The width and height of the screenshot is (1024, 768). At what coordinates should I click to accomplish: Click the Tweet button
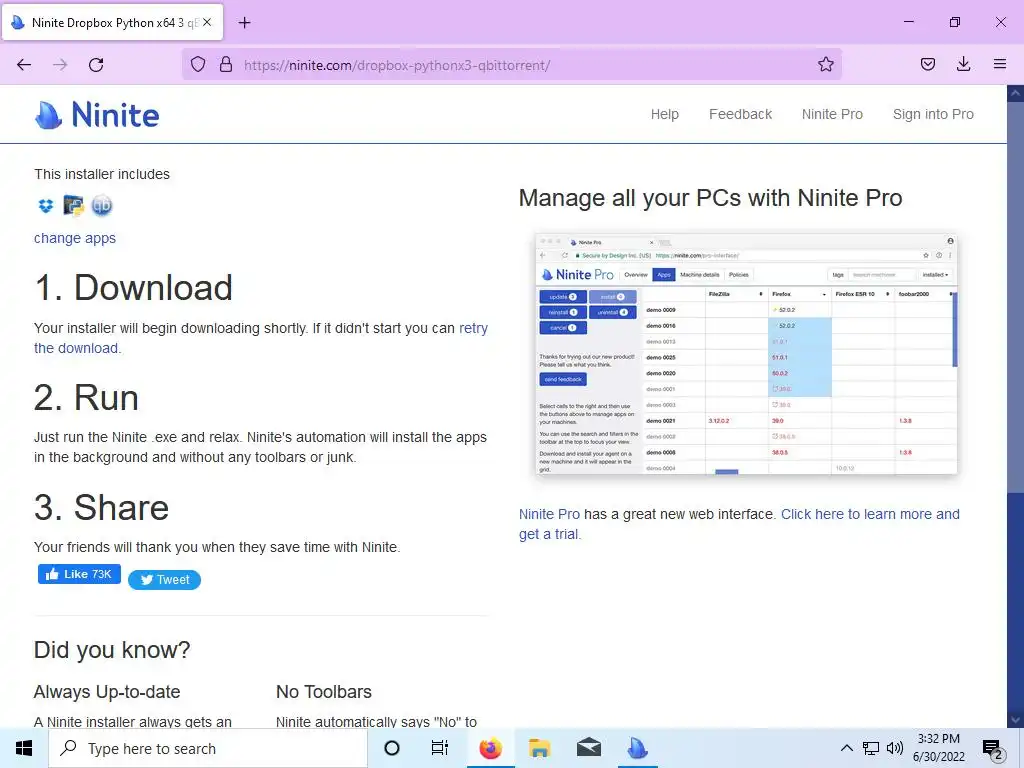pos(165,580)
